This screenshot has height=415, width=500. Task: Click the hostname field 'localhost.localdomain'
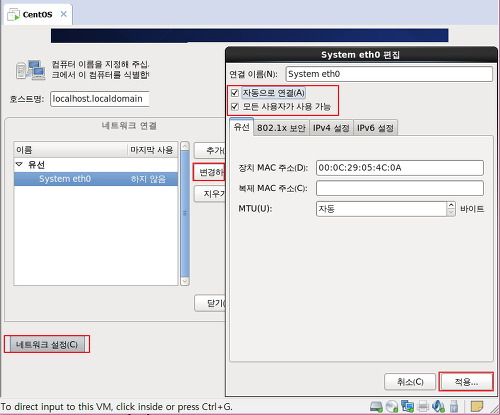[x=100, y=99]
